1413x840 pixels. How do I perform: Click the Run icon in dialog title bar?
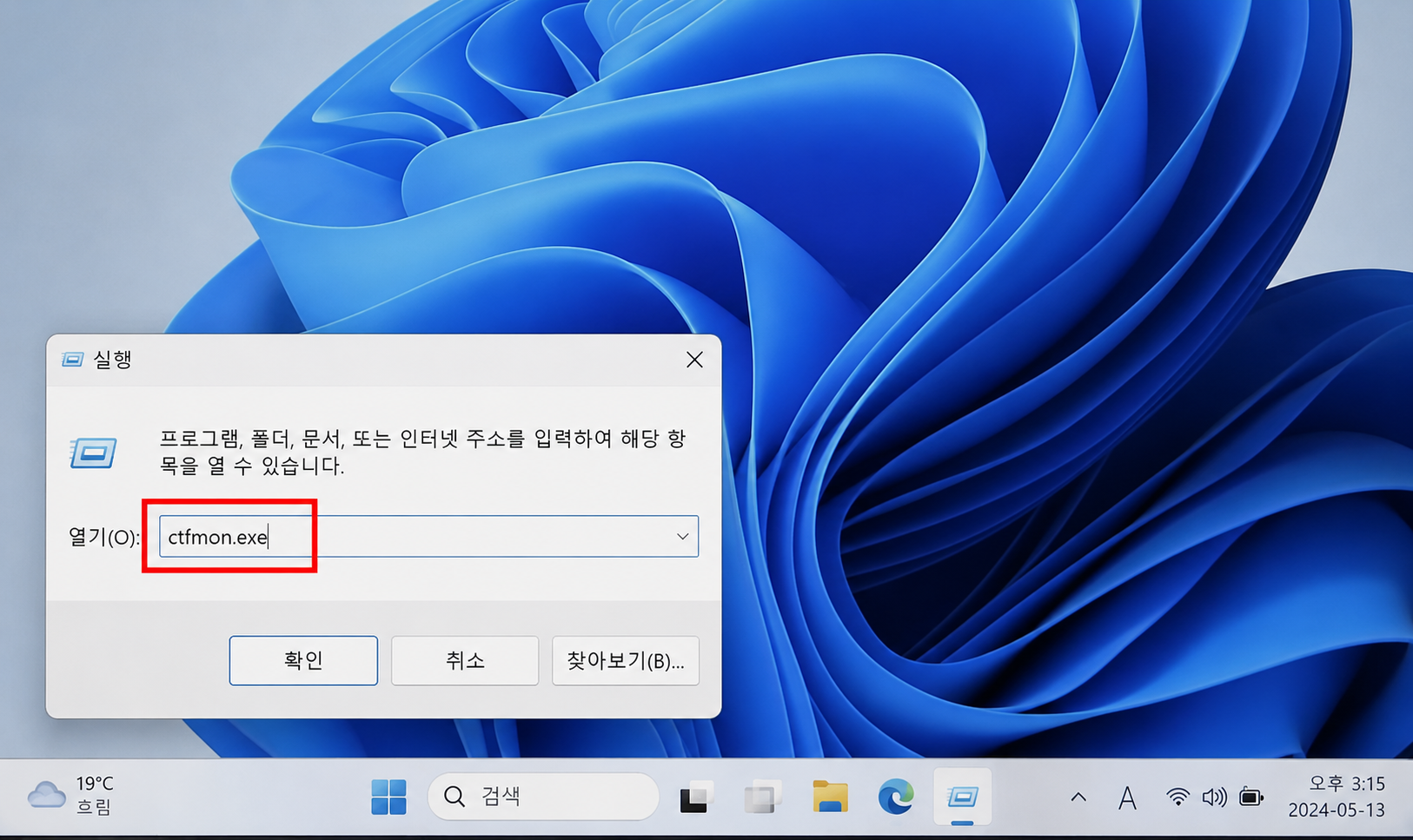pyautogui.click(x=73, y=360)
